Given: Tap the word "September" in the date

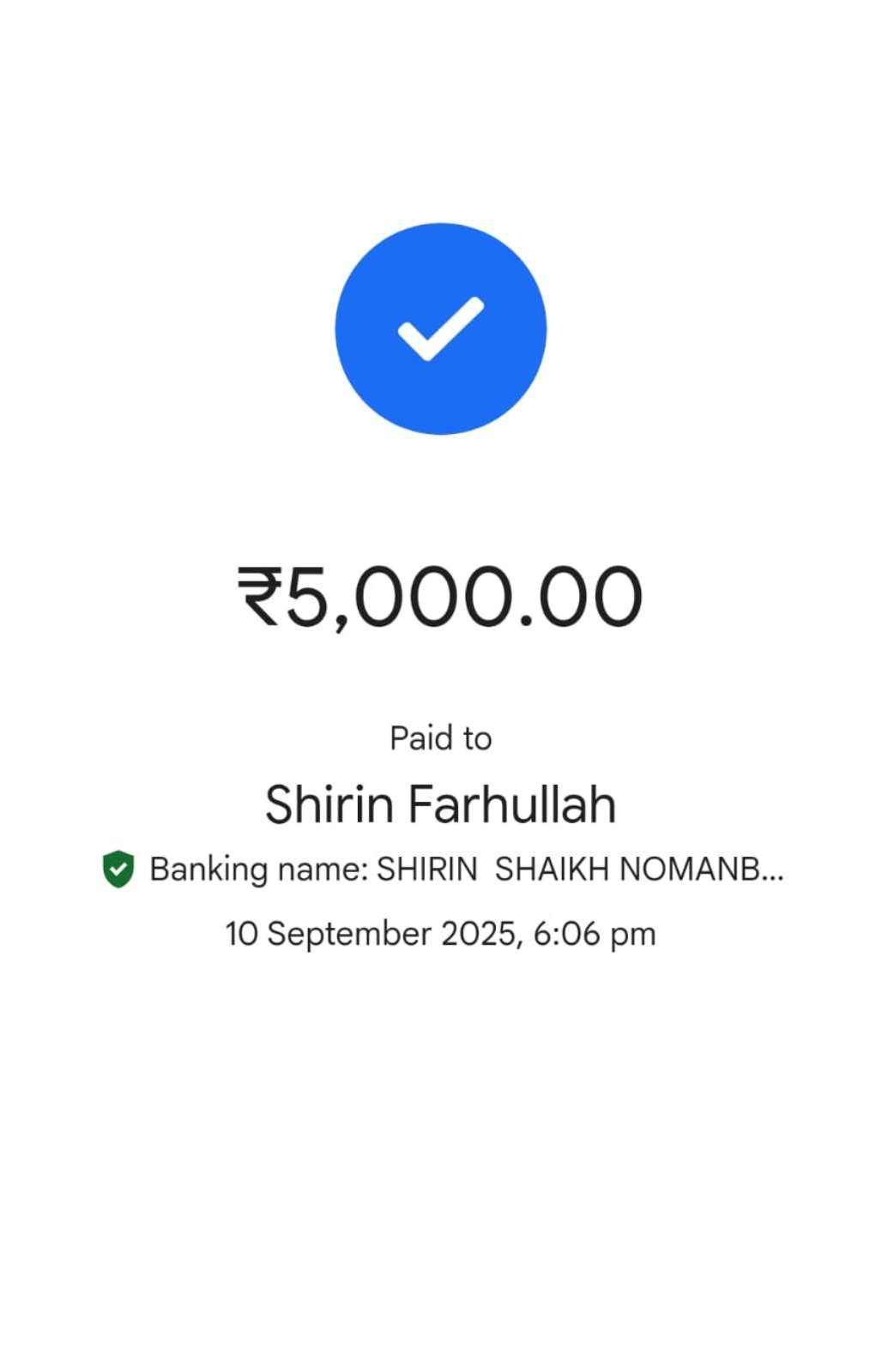Looking at the screenshot, I should click(349, 934).
